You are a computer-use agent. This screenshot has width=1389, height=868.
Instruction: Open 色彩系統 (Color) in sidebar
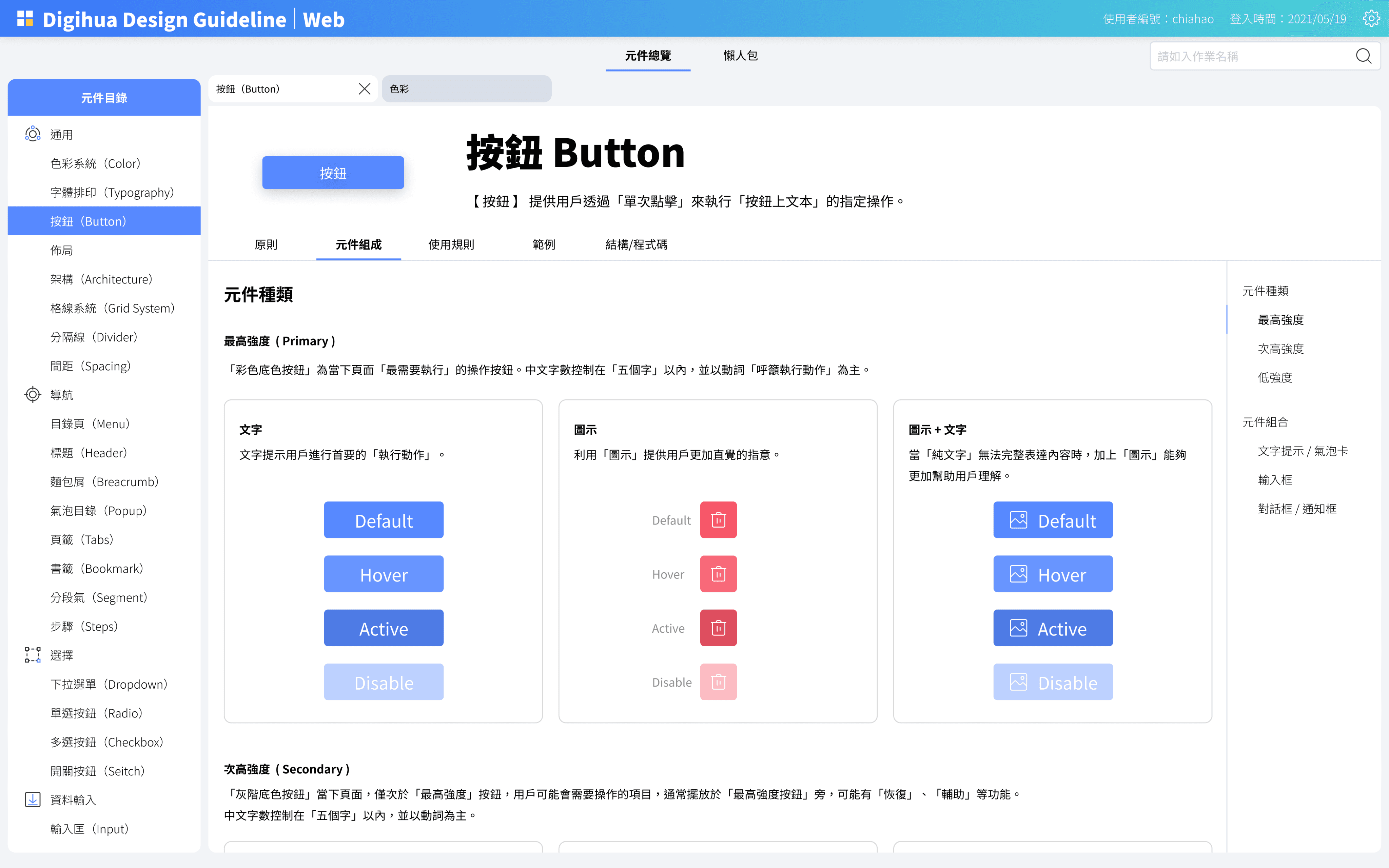[x=96, y=164]
